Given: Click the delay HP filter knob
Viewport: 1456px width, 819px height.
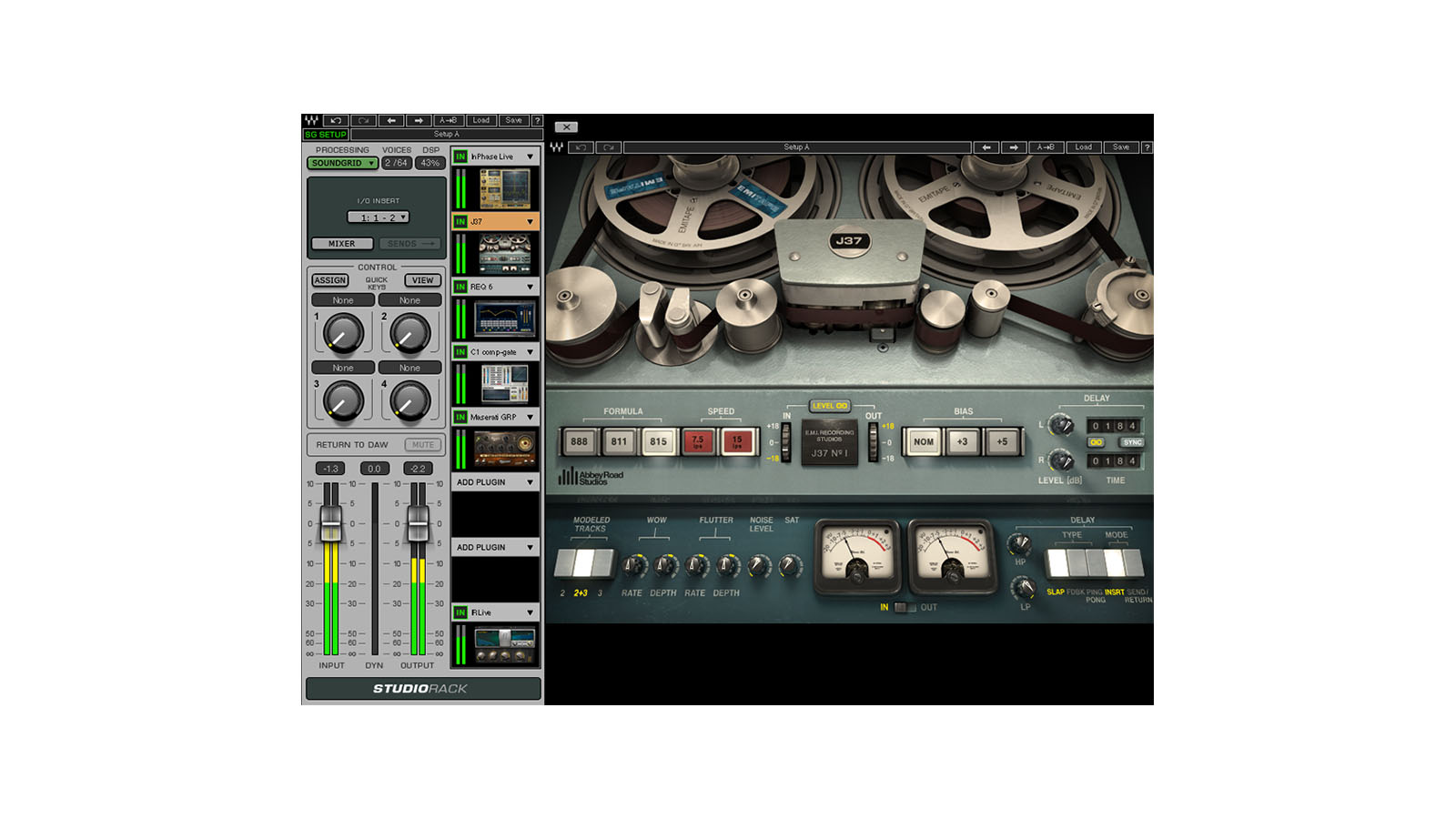Looking at the screenshot, I should tap(1020, 544).
